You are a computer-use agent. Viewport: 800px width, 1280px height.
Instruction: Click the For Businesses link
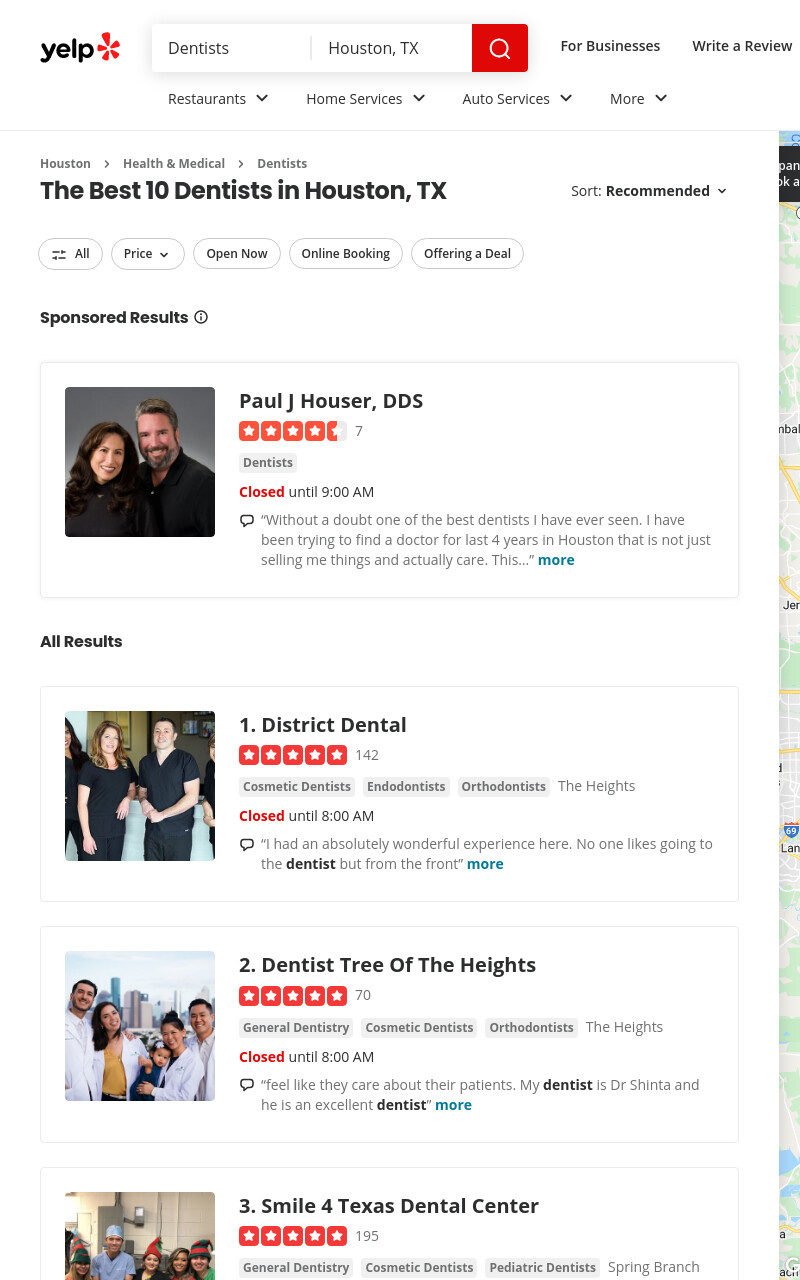[x=610, y=46]
